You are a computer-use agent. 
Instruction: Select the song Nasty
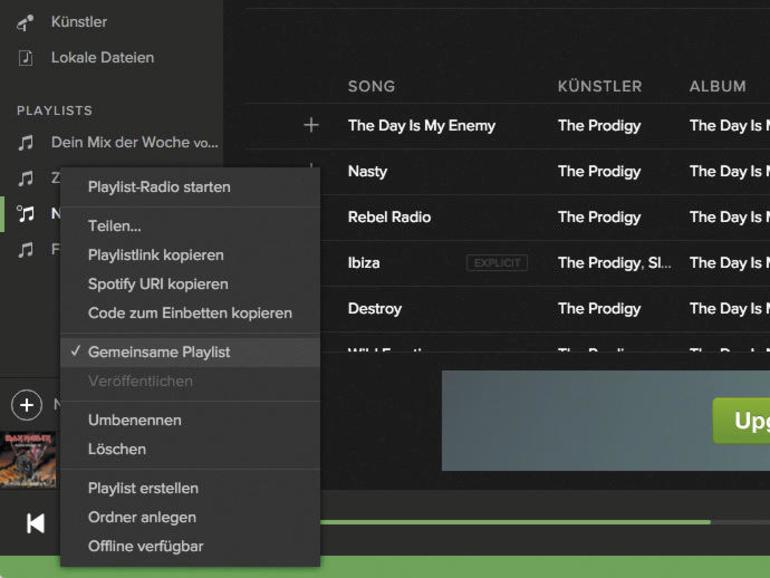[x=367, y=171]
